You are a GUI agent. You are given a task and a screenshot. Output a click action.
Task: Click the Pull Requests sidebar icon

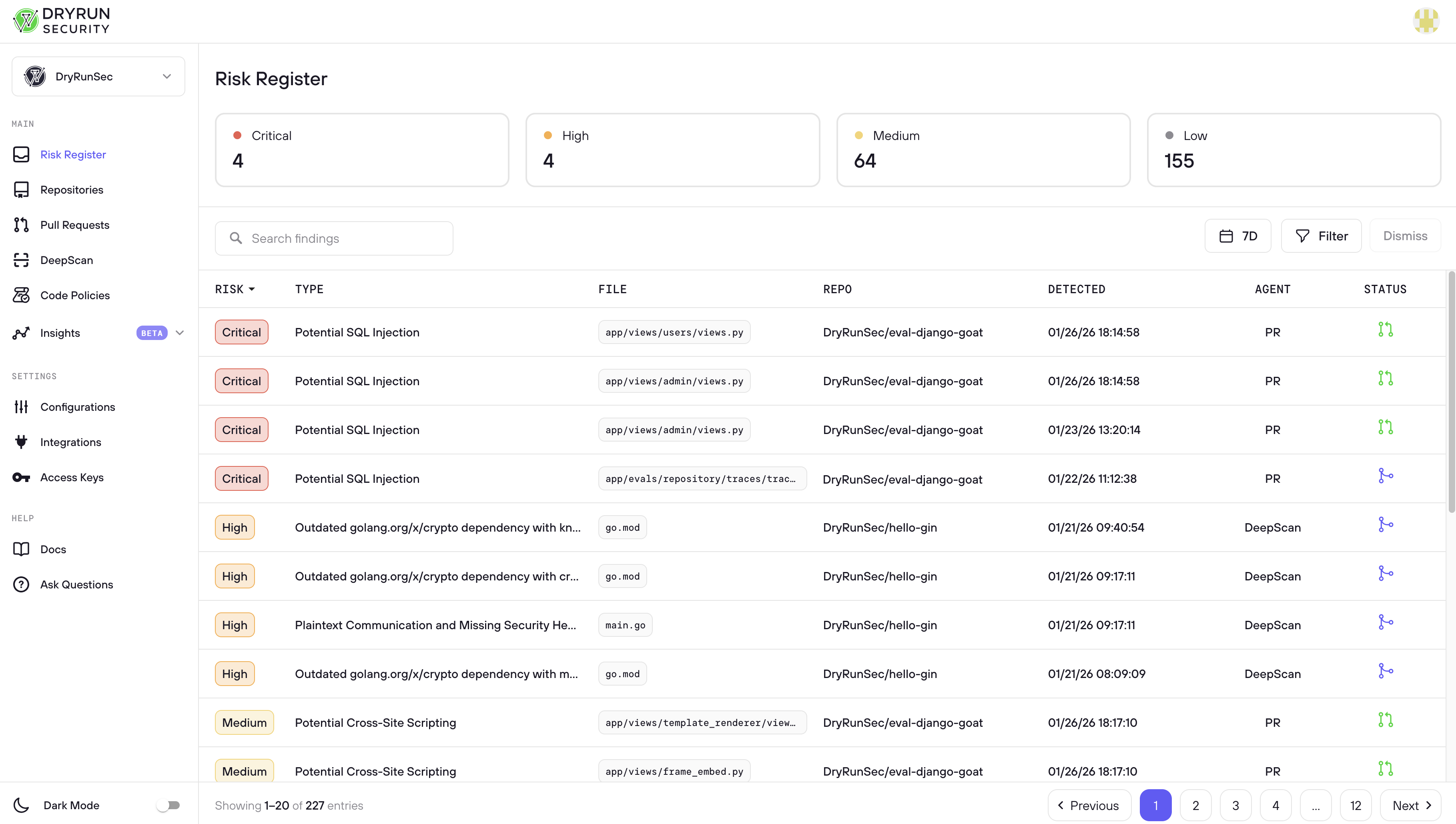click(21, 225)
